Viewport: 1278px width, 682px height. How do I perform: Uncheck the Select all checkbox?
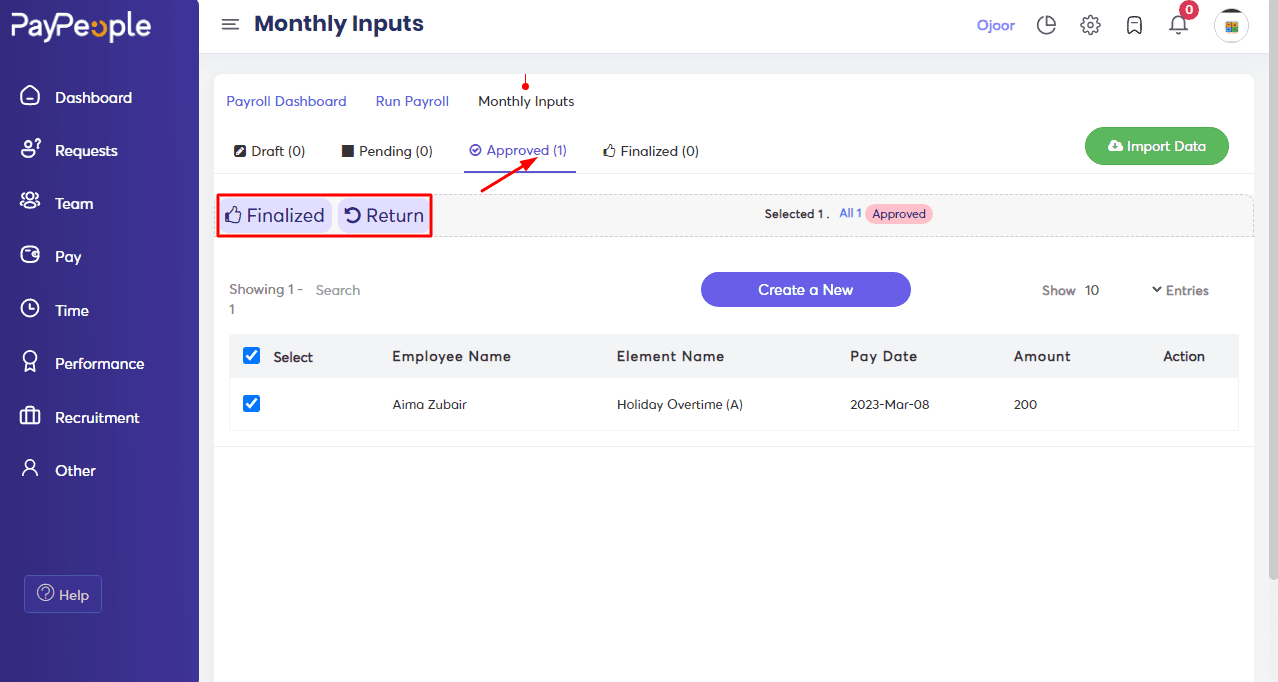click(x=250, y=355)
